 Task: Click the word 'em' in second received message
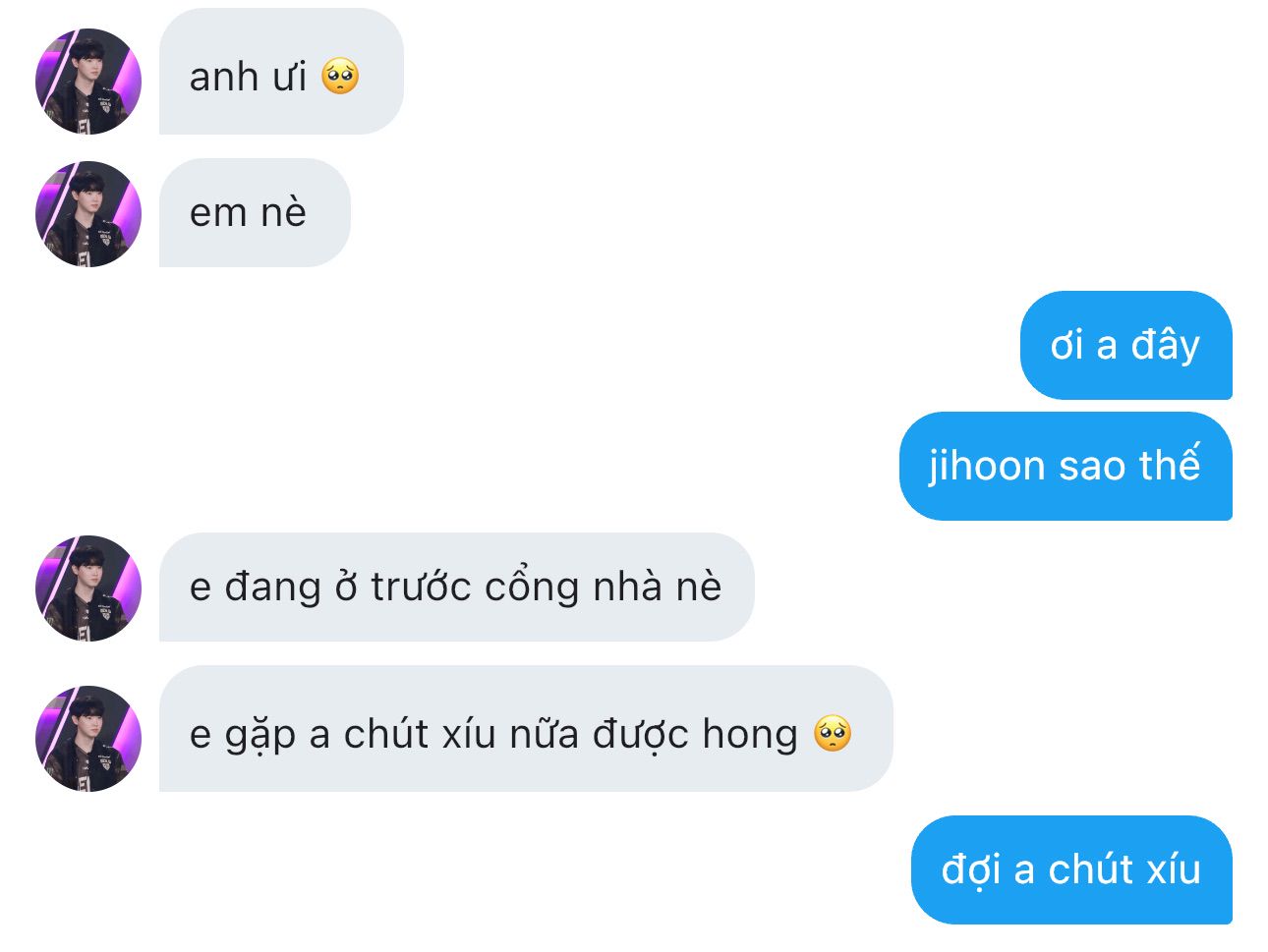pos(217,213)
